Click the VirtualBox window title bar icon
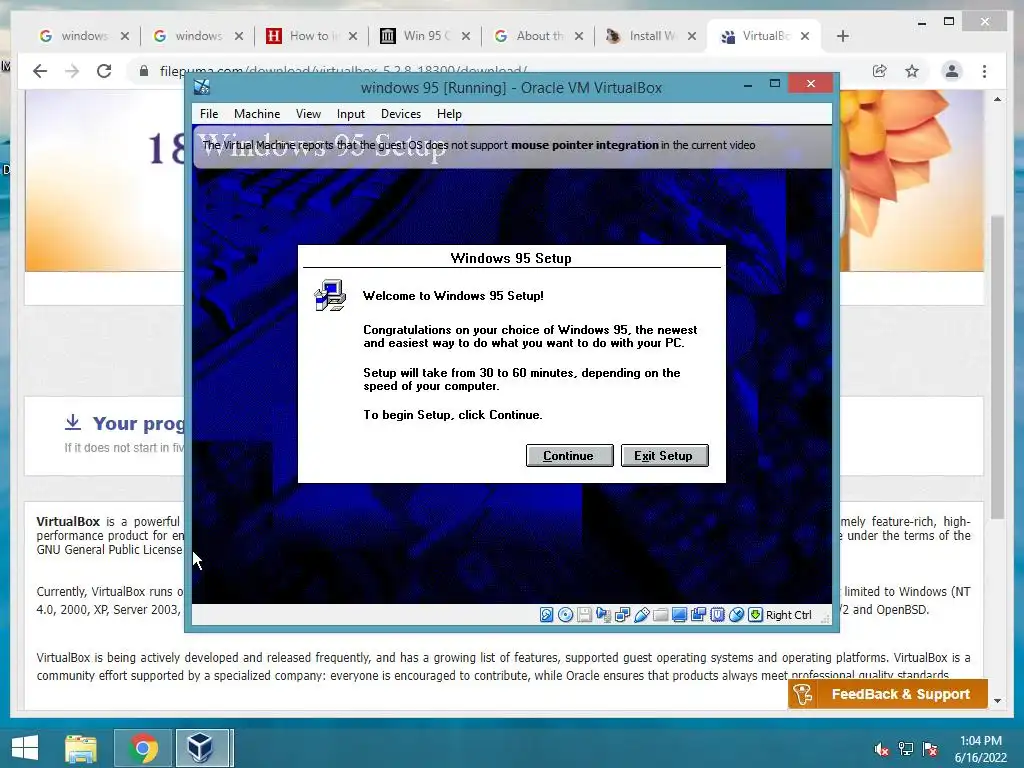 tap(202, 87)
